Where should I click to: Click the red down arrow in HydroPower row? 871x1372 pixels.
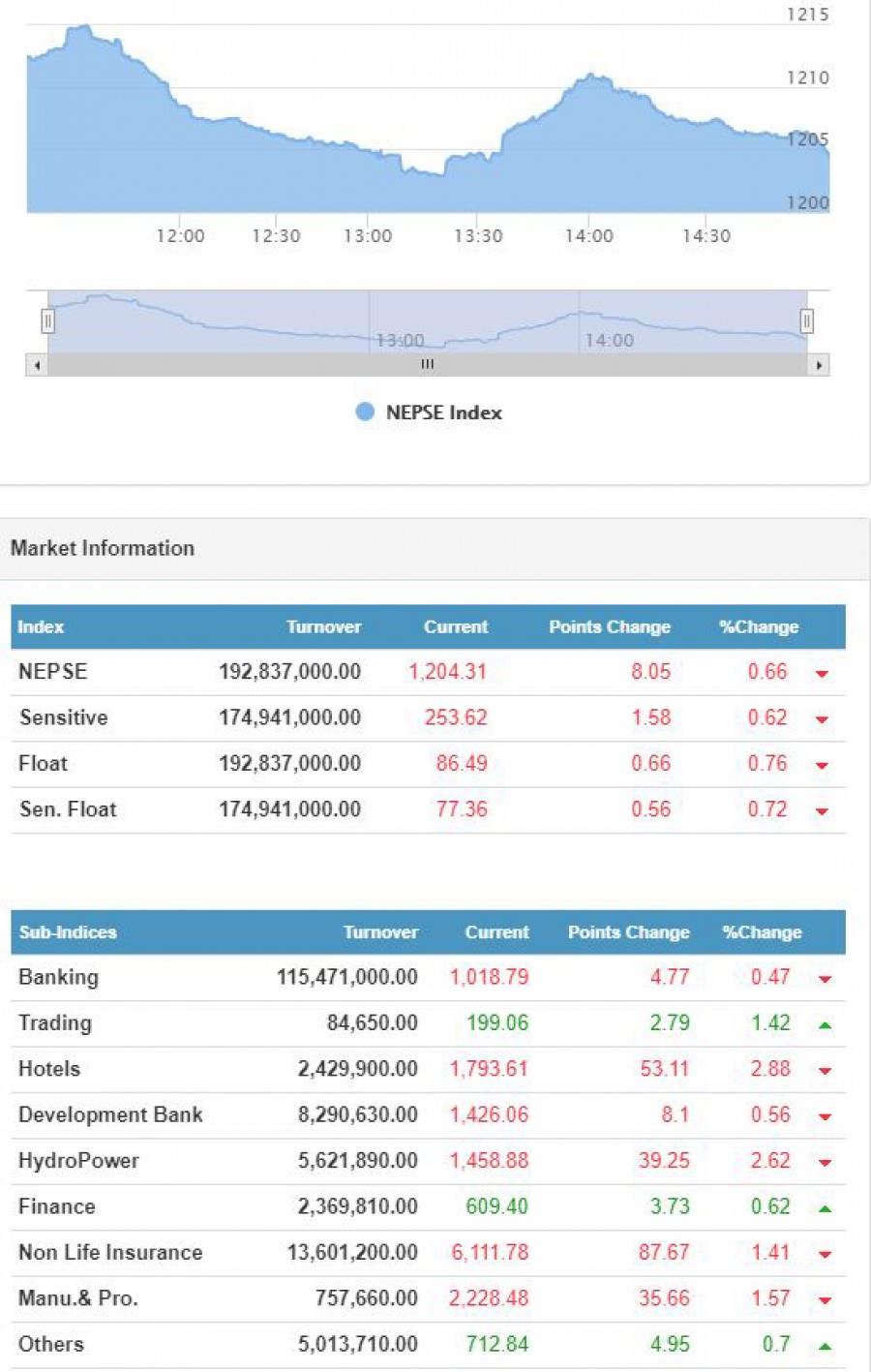(x=825, y=1163)
